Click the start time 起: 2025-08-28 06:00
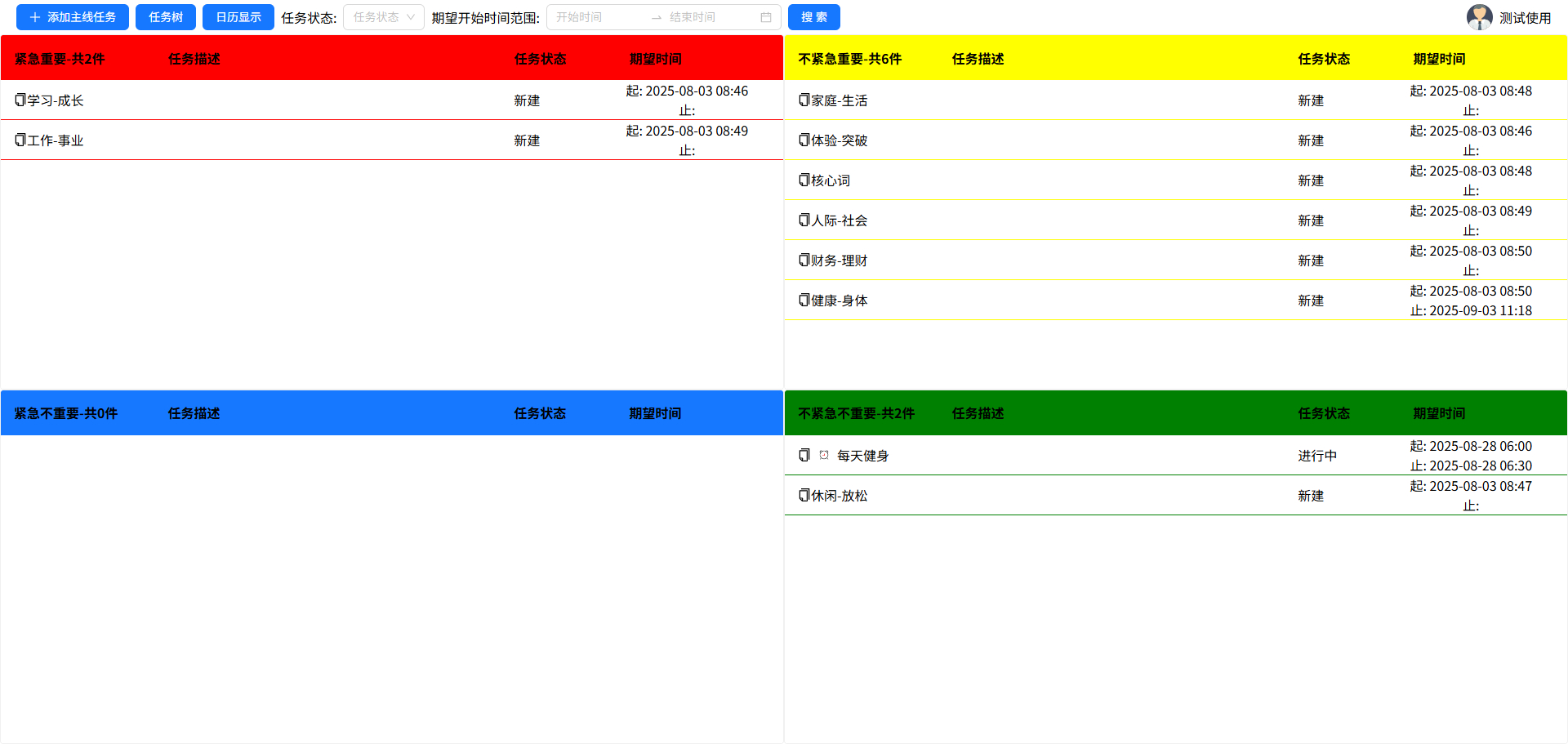 coord(1471,446)
